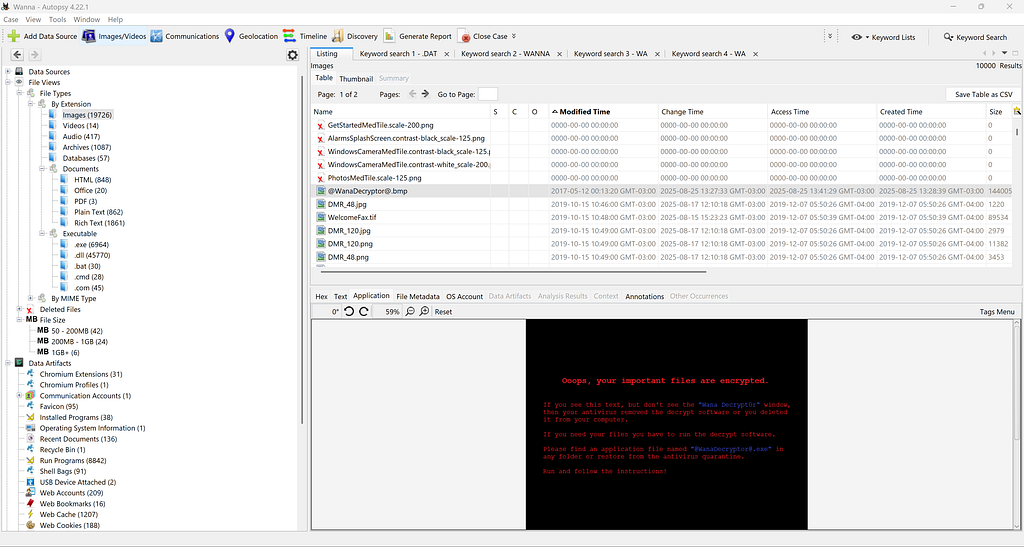This screenshot has width=1024, height=547.
Task: Expand the Data Sources node
Action: click(8, 71)
